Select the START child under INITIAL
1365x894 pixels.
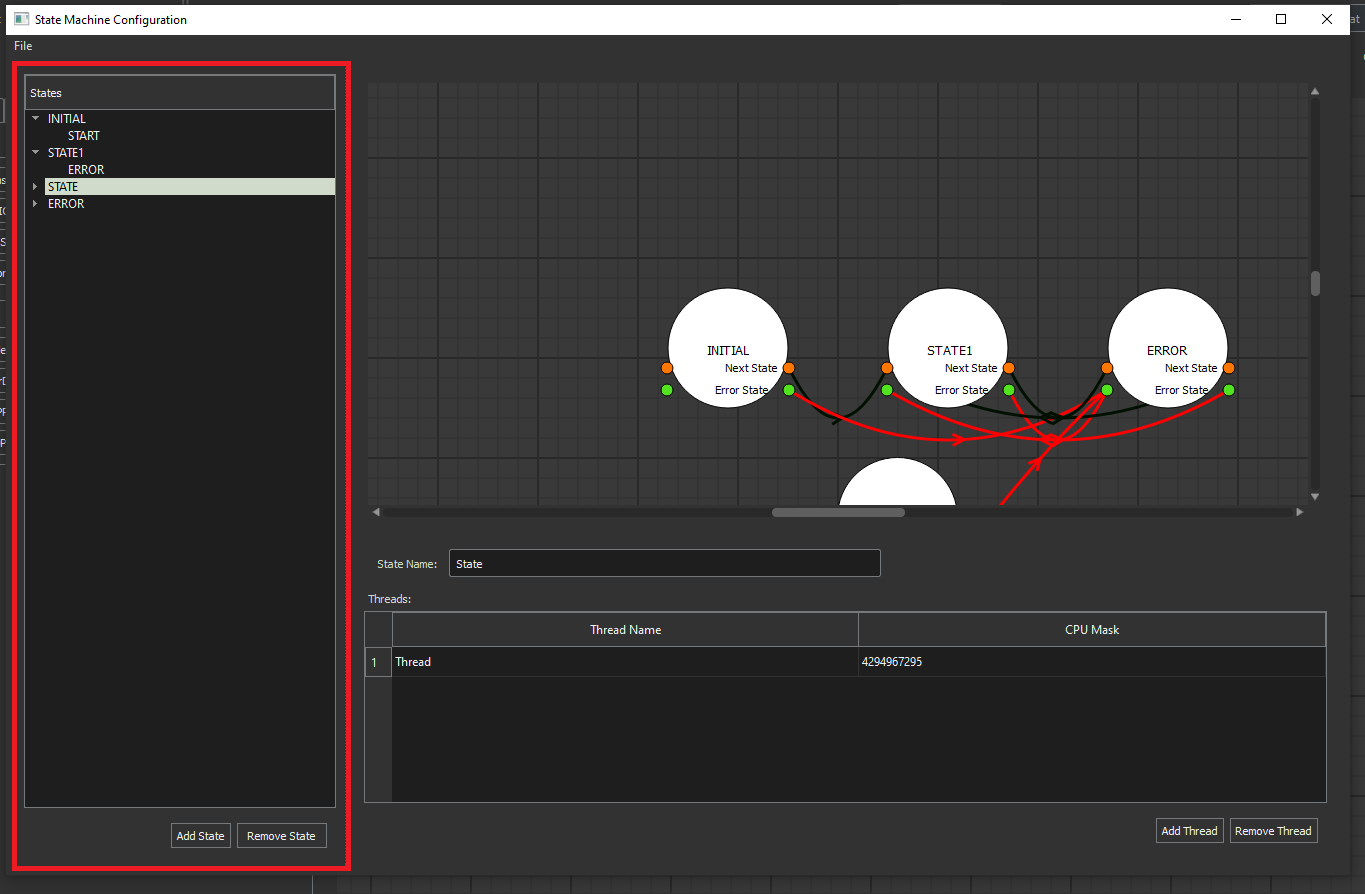84,136
